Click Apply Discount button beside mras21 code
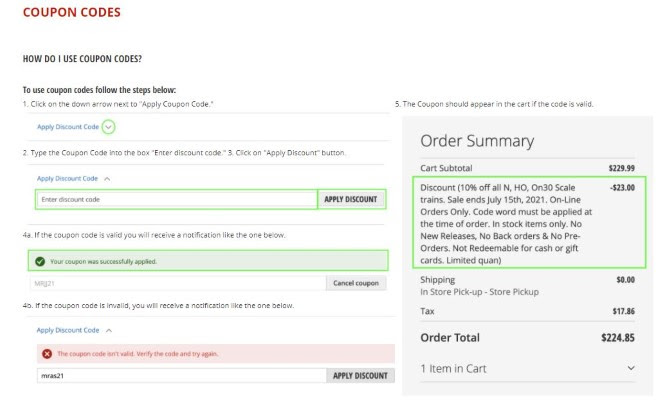The width and height of the screenshot is (660, 409). point(360,376)
